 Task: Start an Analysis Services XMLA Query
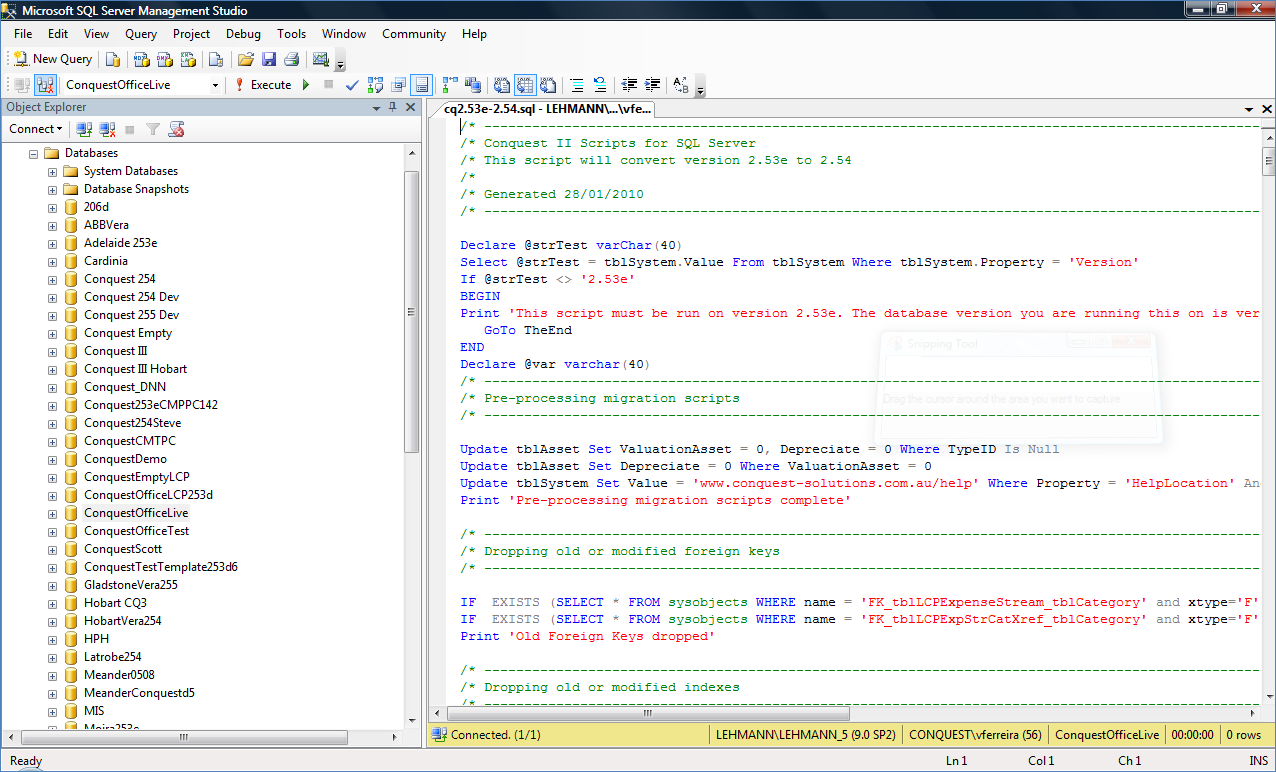(x=188, y=59)
